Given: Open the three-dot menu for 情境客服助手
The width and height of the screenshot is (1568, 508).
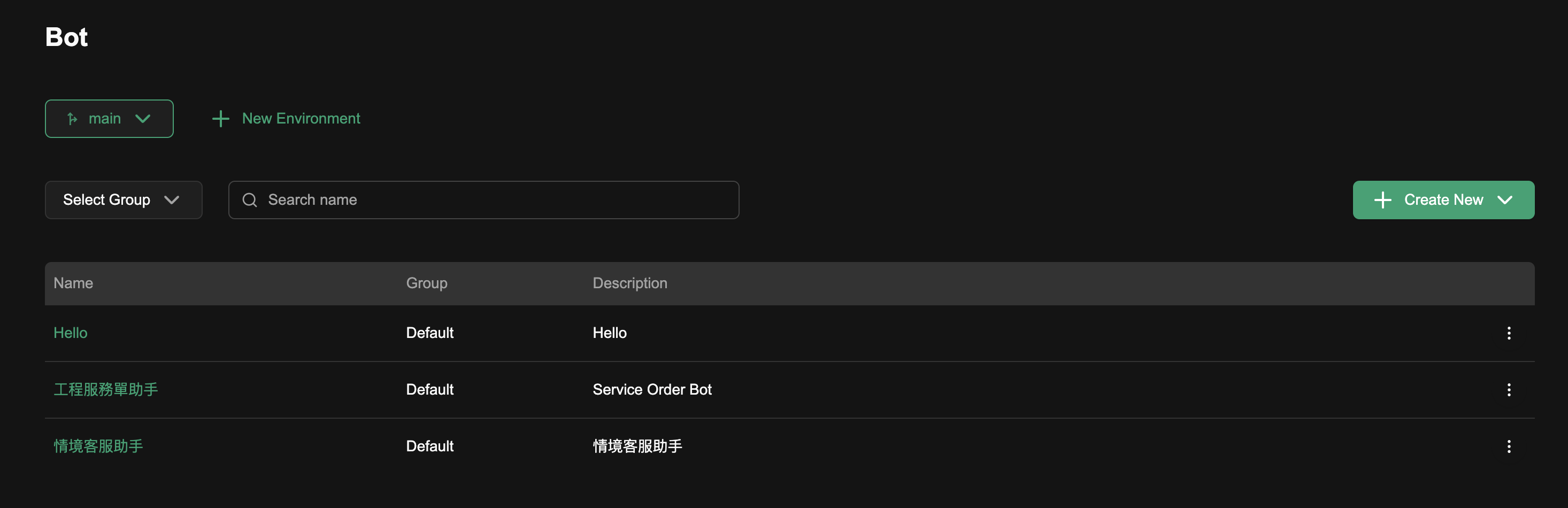Looking at the screenshot, I should [x=1508, y=447].
